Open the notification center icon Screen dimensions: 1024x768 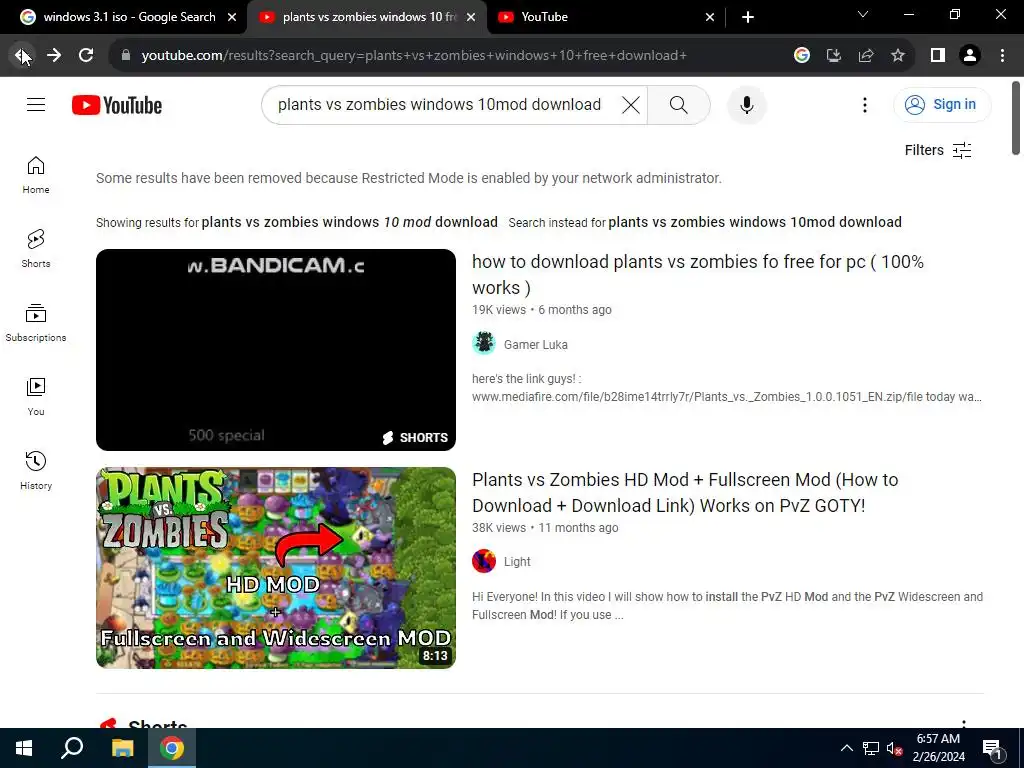992,749
